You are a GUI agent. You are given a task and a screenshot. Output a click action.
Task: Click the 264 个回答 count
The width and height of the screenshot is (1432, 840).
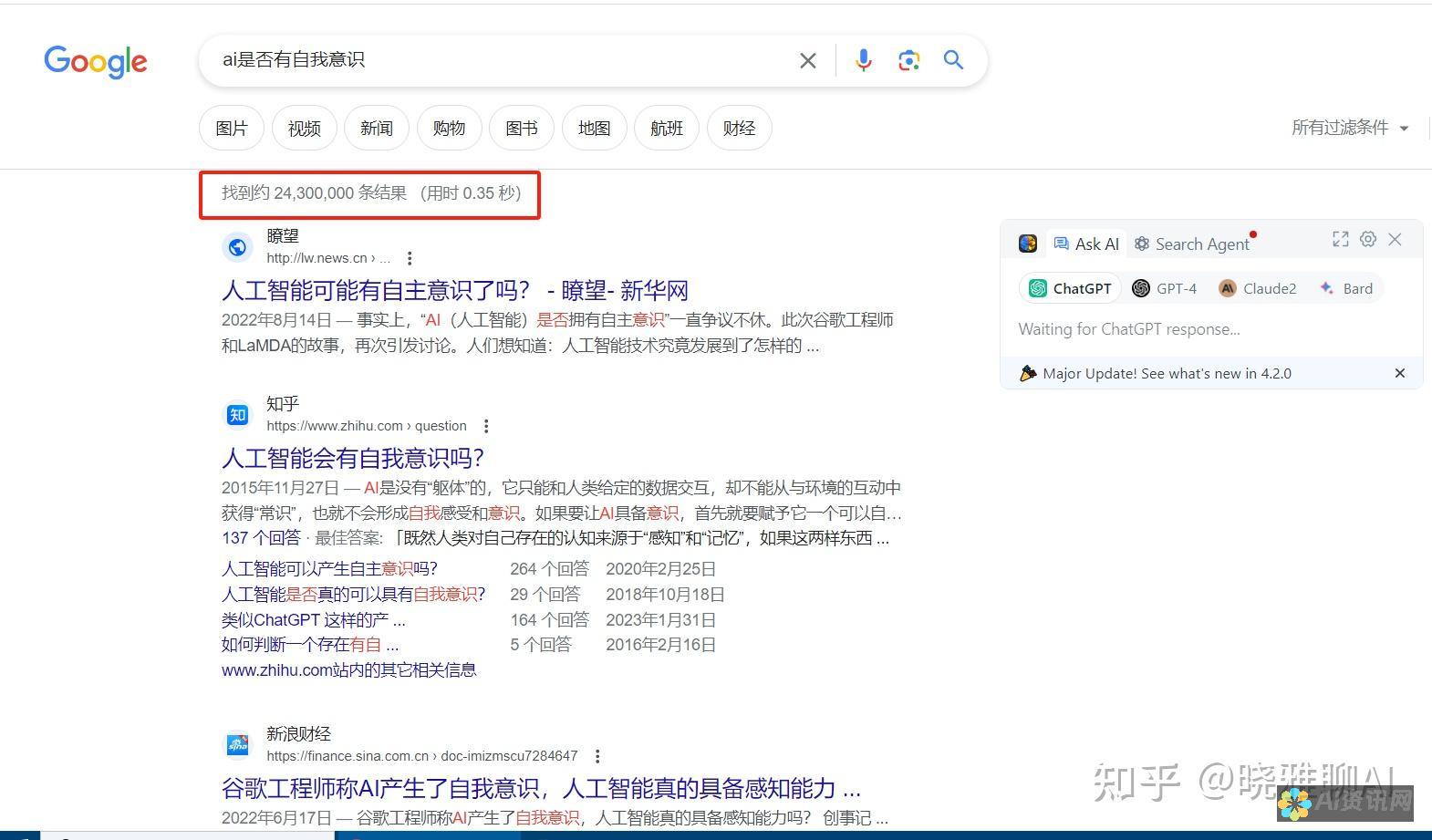[x=550, y=569]
